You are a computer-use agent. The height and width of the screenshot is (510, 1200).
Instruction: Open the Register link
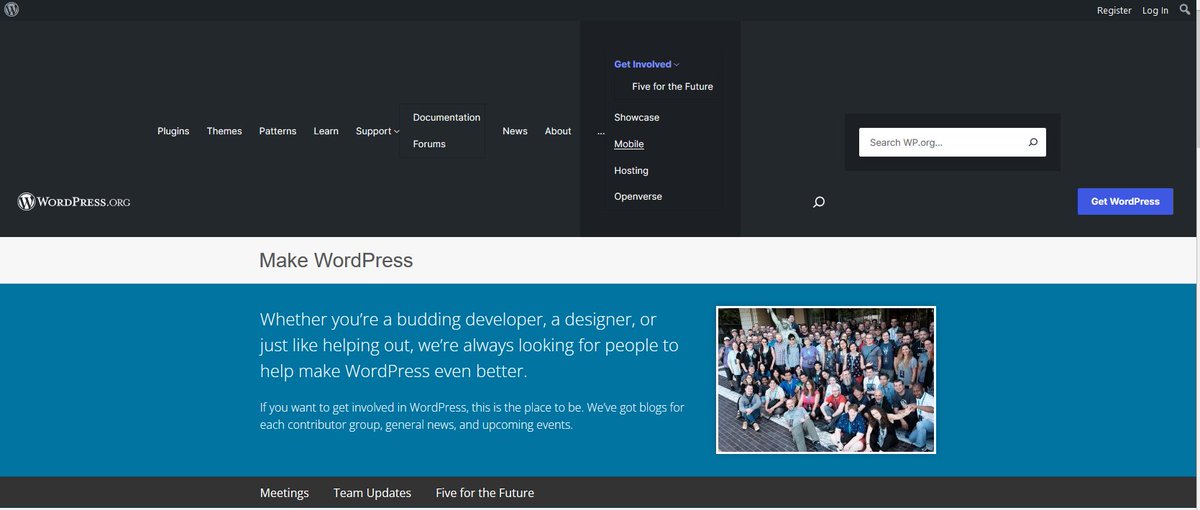(x=1114, y=10)
